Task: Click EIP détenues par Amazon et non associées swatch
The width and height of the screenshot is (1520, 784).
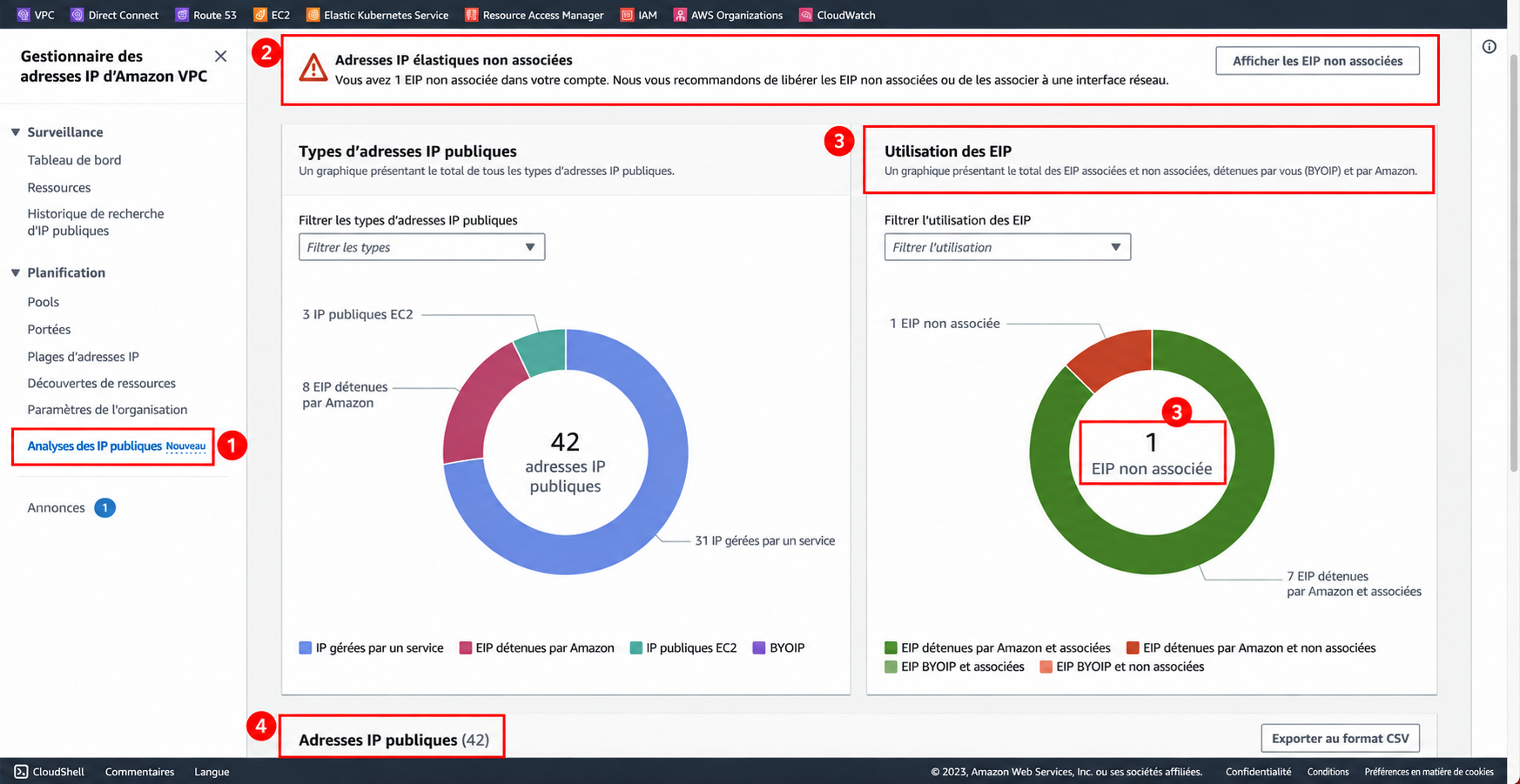Action: click(x=1133, y=648)
